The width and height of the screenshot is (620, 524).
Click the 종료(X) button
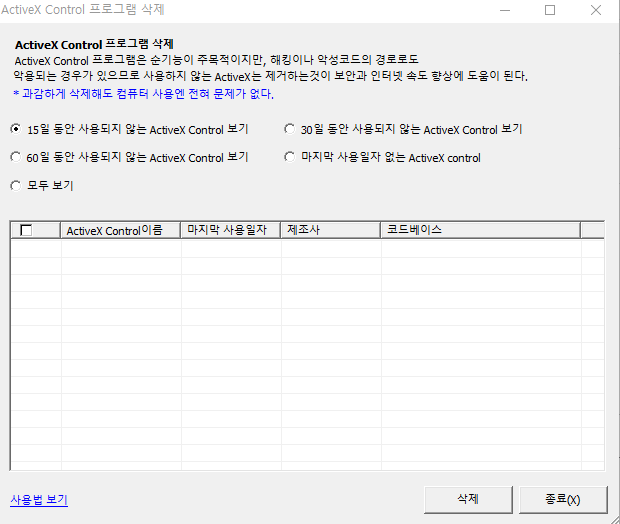[563, 499]
